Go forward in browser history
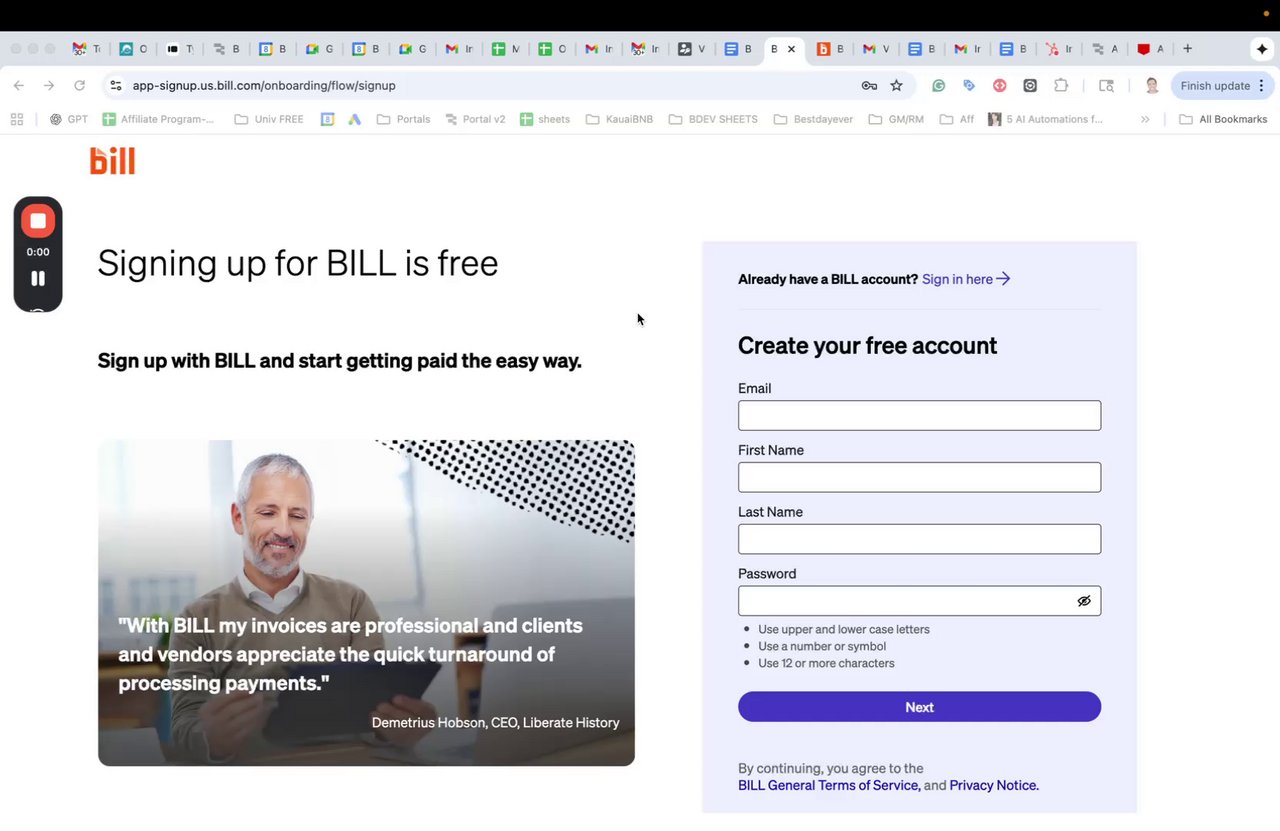 click(49, 86)
